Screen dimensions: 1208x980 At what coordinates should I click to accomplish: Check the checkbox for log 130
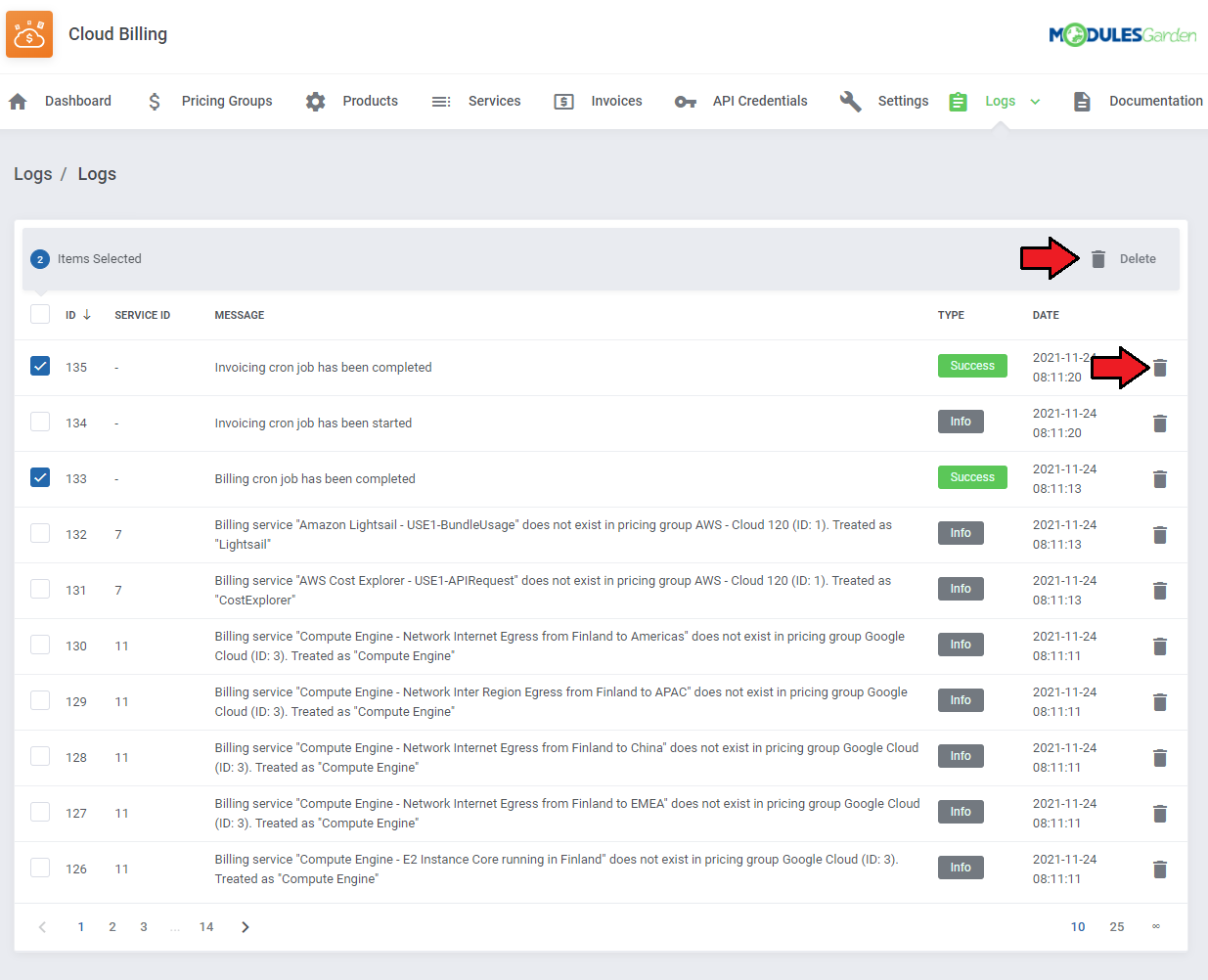click(40, 645)
